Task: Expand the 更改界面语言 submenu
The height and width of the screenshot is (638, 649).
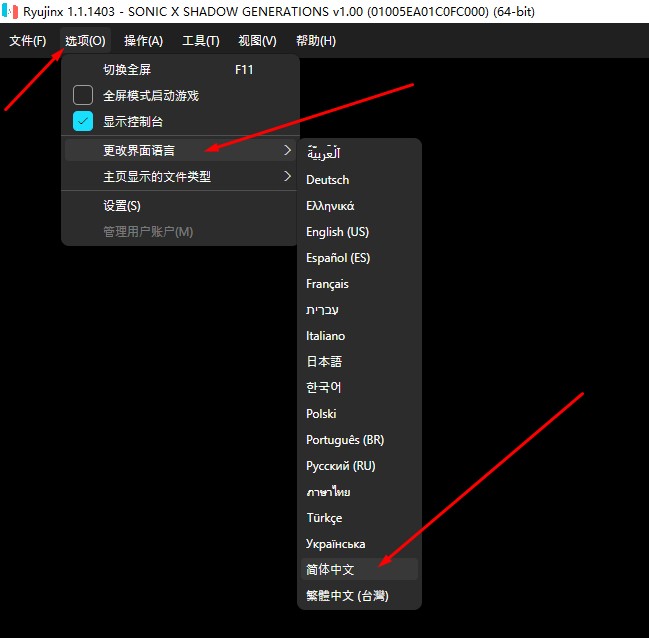Action: point(180,150)
